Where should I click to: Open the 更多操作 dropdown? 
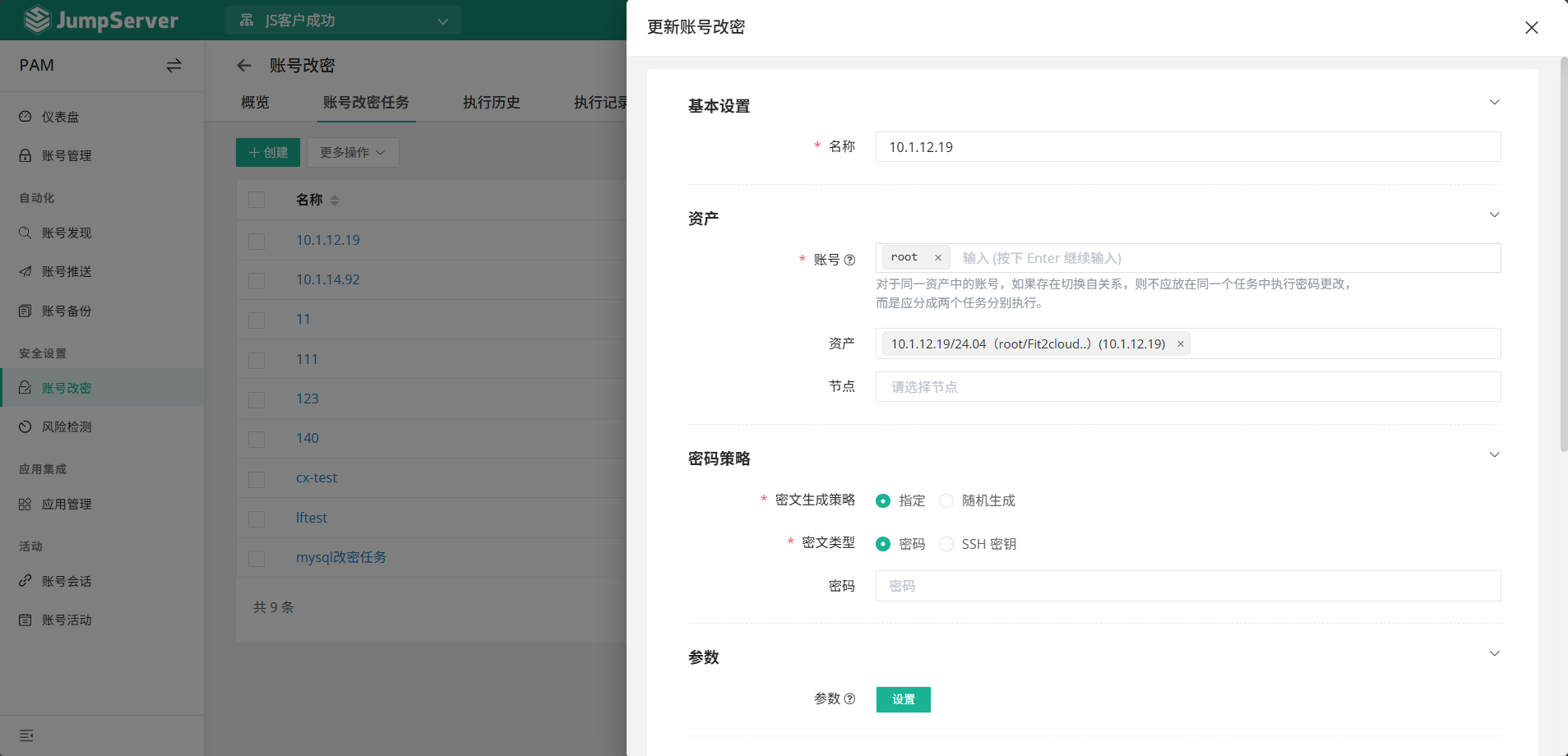(352, 152)
